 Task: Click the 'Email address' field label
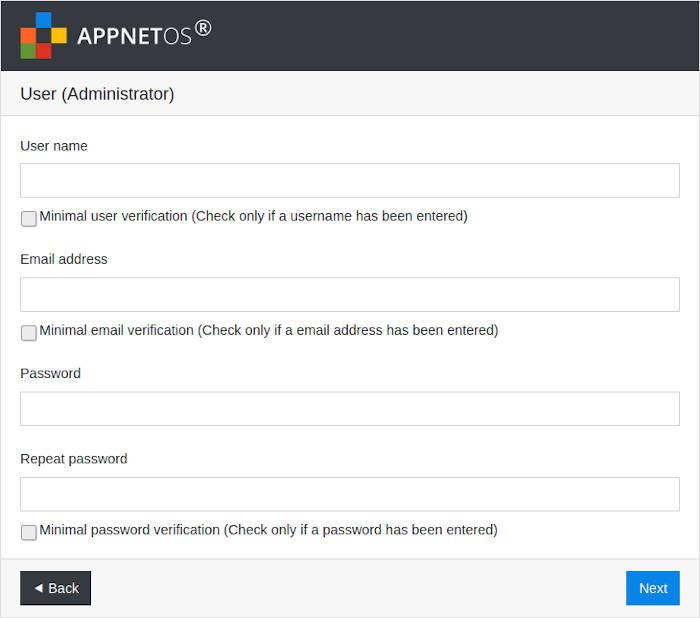[x=64, y=259]
